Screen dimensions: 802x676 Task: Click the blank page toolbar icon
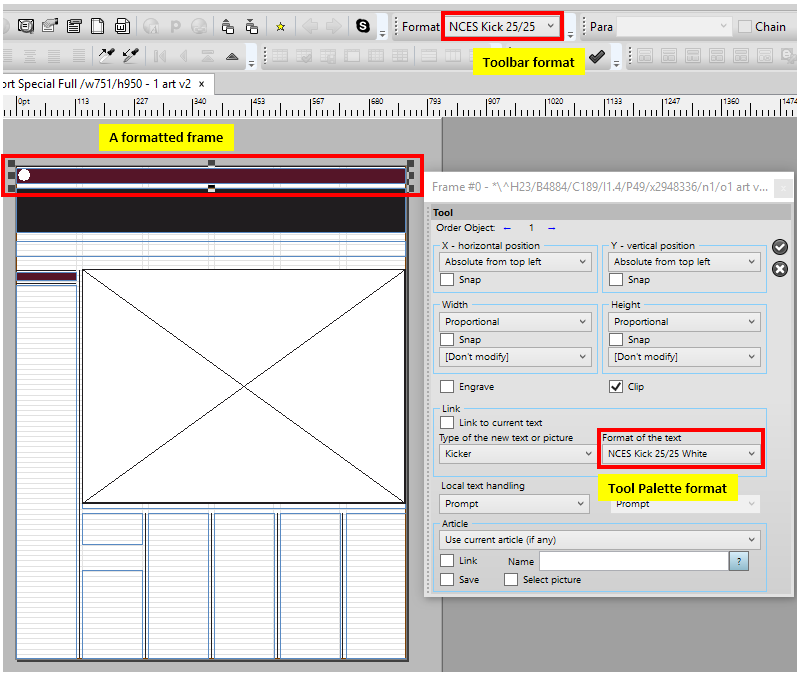97,26
